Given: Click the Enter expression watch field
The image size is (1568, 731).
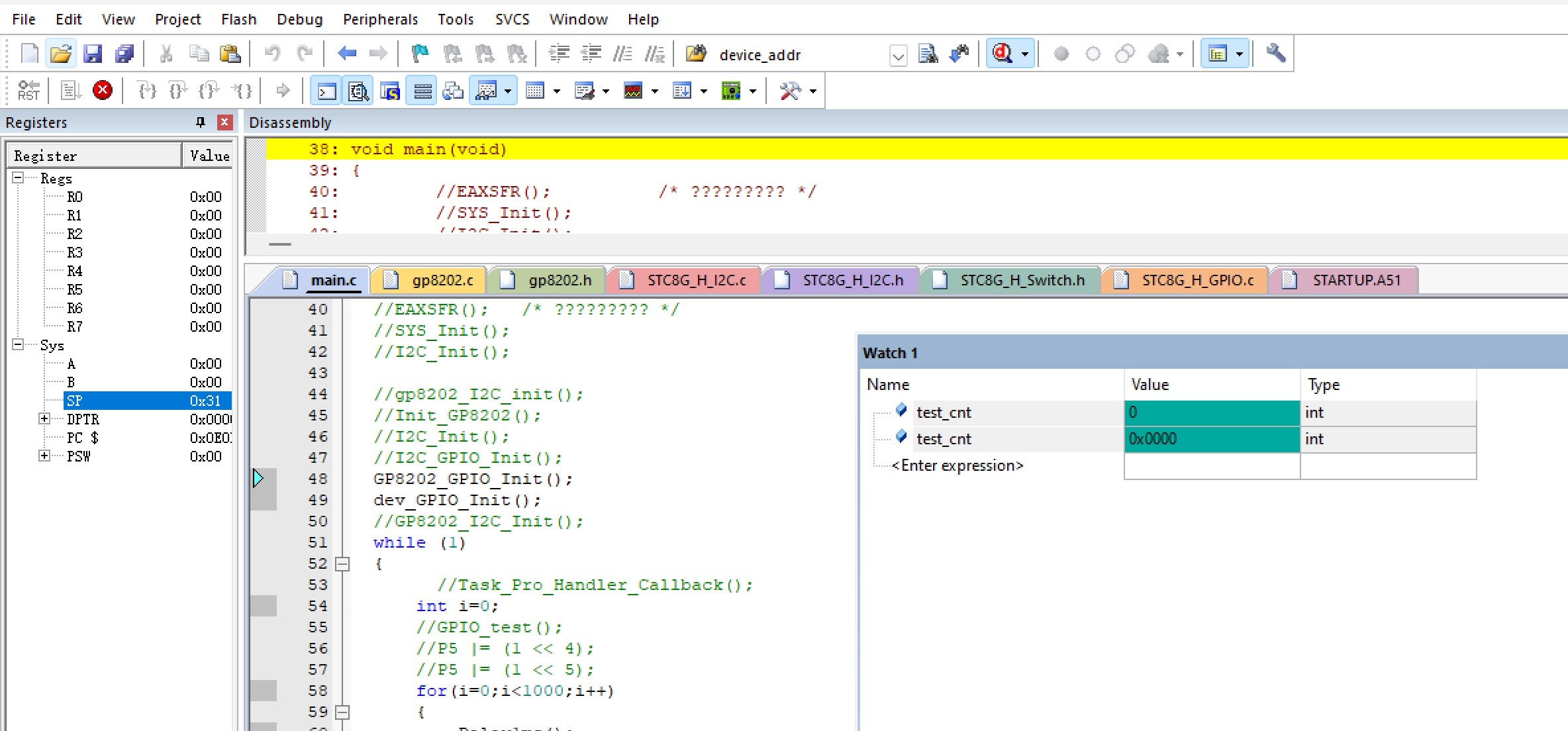Looking at the screenshot, I should (x=957, y=465).
